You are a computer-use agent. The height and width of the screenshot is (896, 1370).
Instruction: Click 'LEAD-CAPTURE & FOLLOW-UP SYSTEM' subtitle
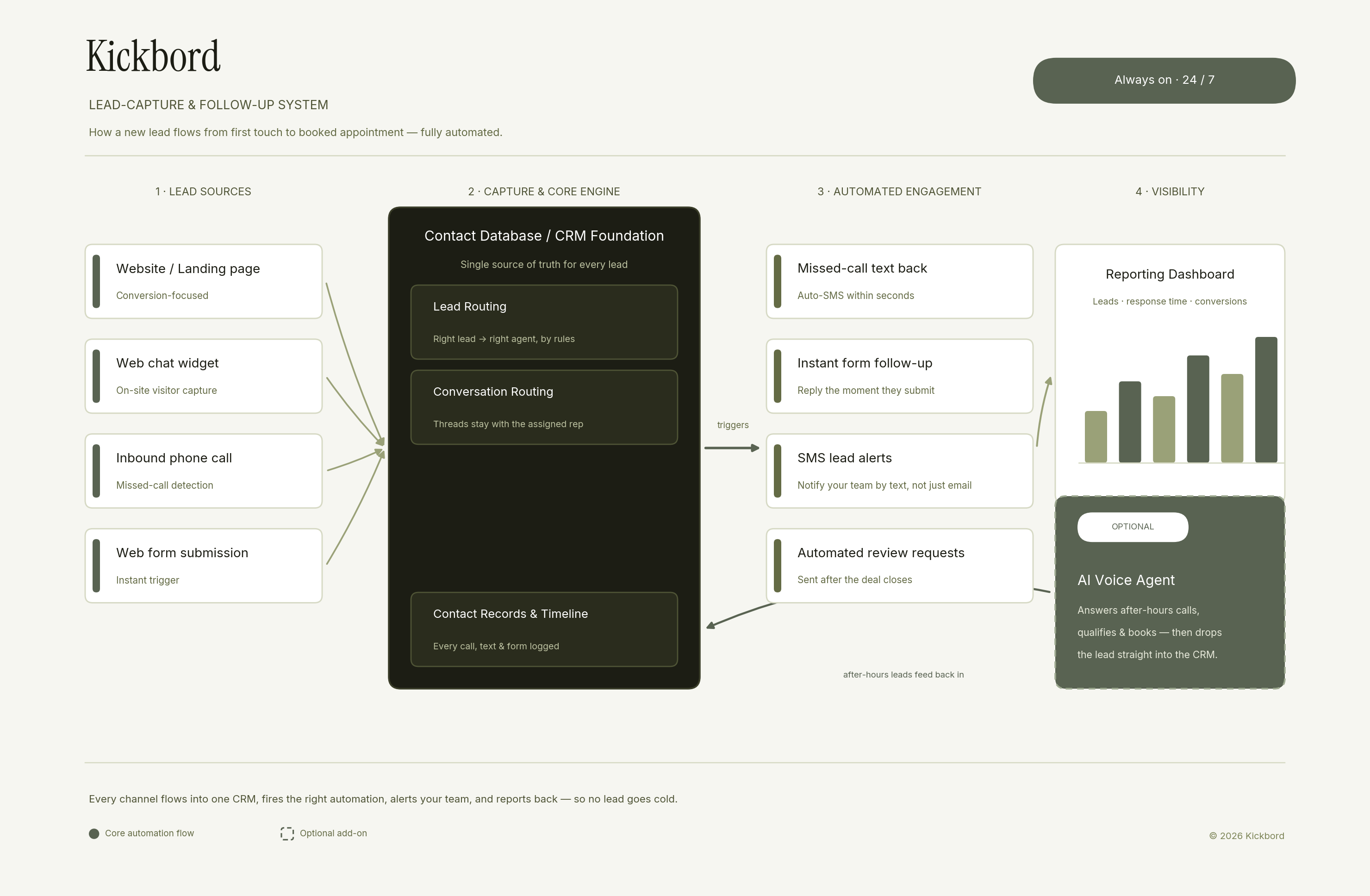pyautogui.click(x=208, y=105)
